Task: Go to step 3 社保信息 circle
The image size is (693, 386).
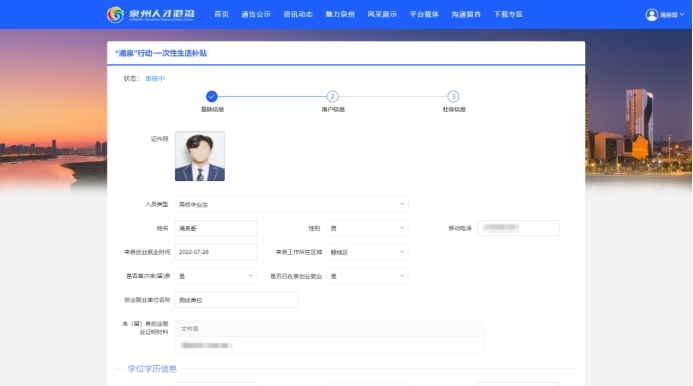Action: (453, 96)
